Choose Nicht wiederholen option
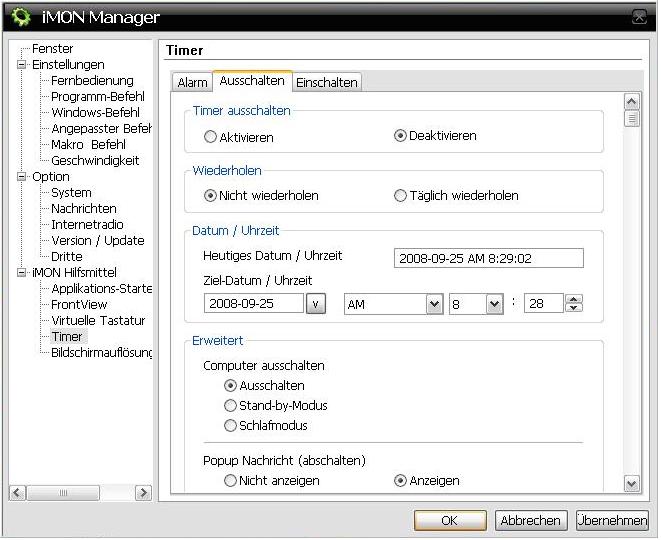The width and height of the screenshot is (661, 540). point(210,196)
